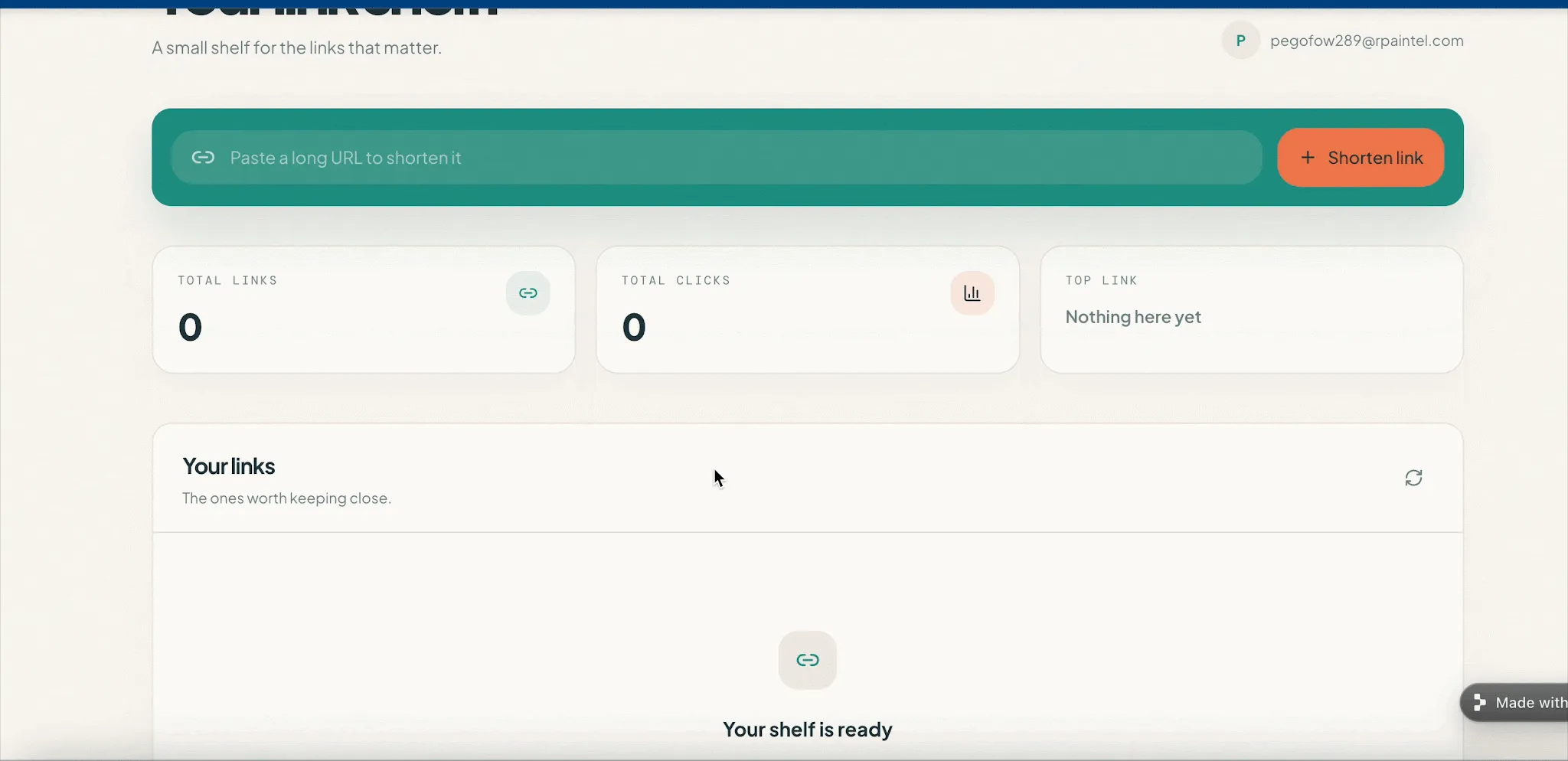
Task: Click the Total Links chain icon
Action: [x=528, y=293]
